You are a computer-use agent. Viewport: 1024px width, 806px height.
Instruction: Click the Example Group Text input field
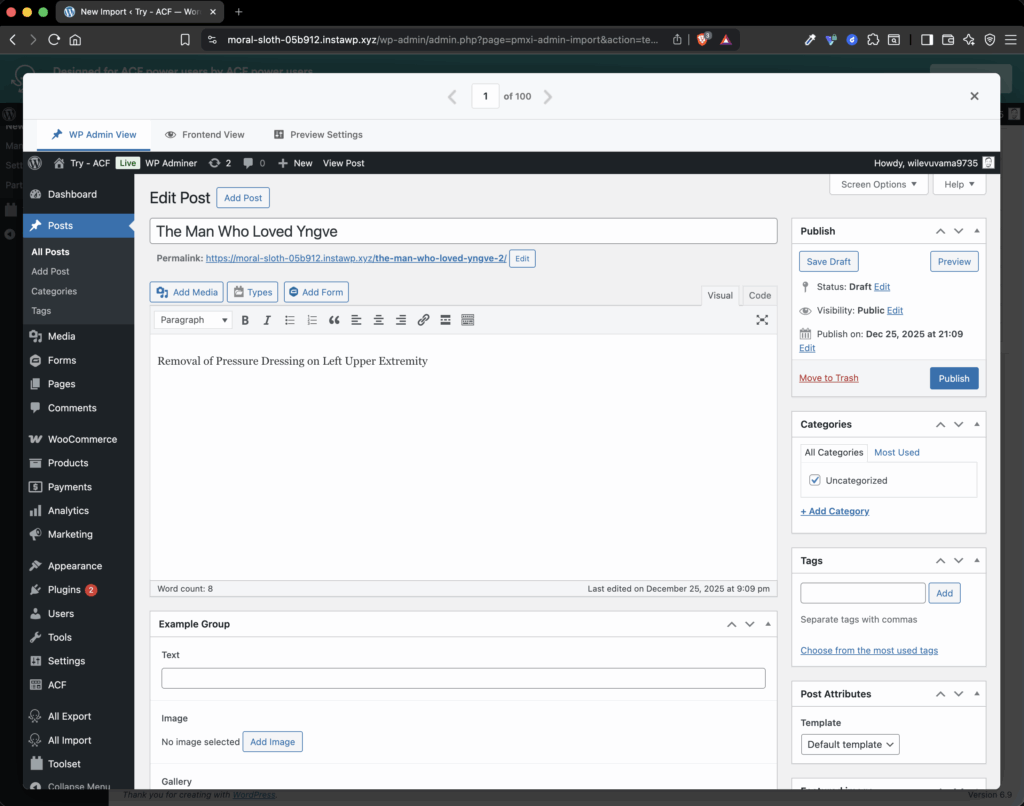tap(464, 678)
